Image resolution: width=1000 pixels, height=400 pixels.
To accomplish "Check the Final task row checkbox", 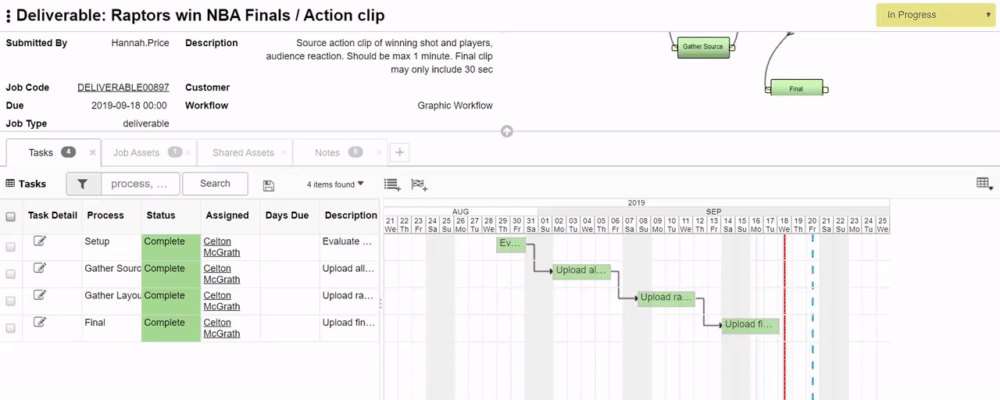I will 11,328.
